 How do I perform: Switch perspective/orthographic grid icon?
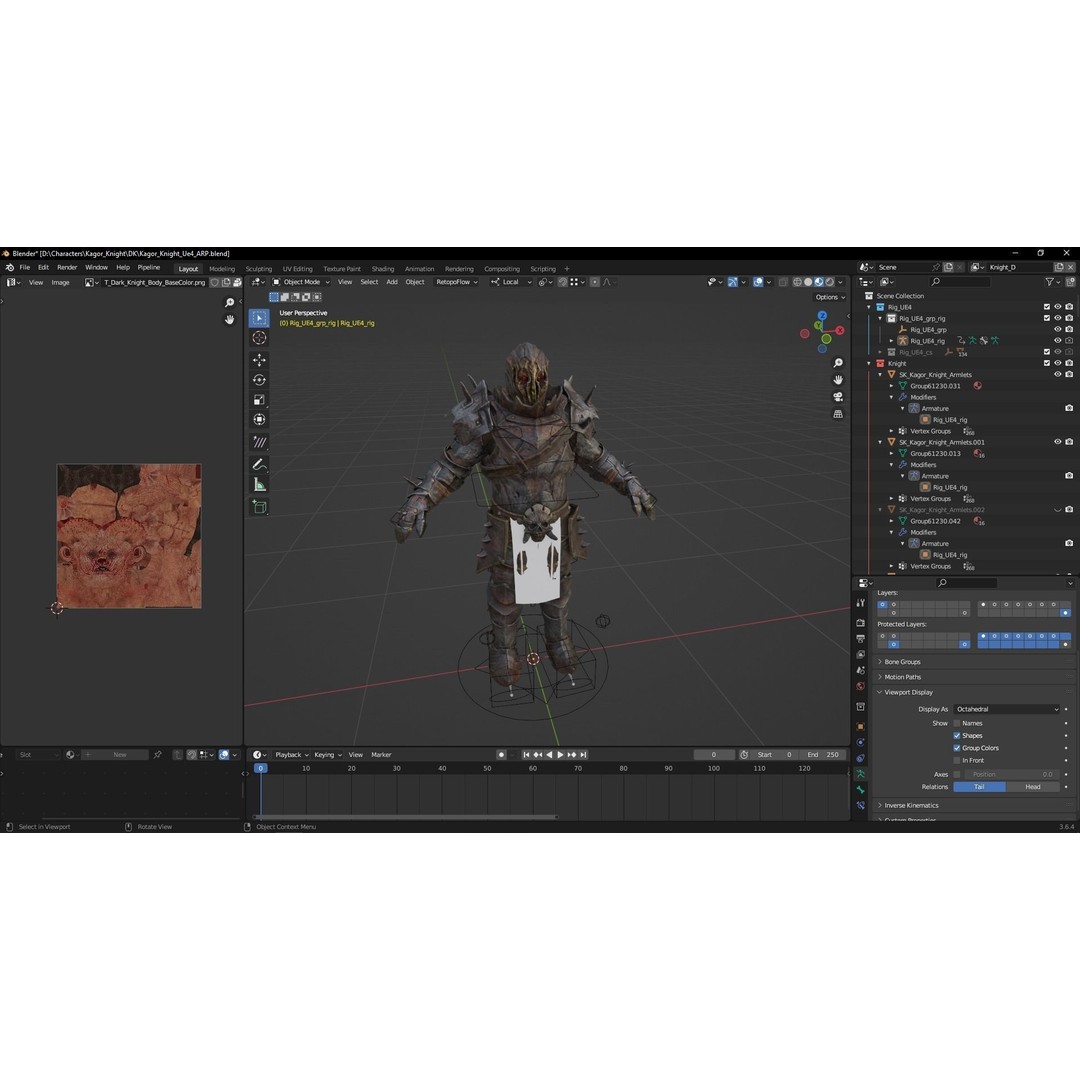[838, 414]
